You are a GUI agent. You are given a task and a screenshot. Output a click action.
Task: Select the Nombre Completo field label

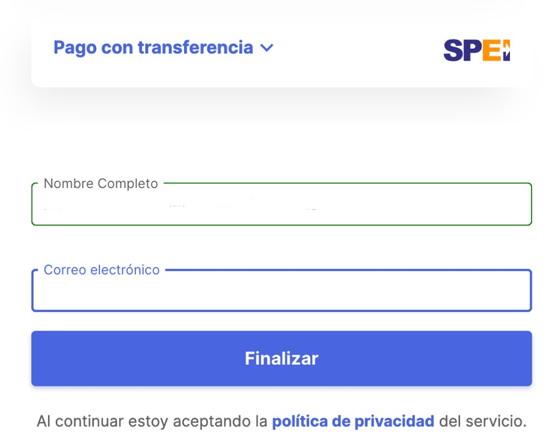[101, 184]
